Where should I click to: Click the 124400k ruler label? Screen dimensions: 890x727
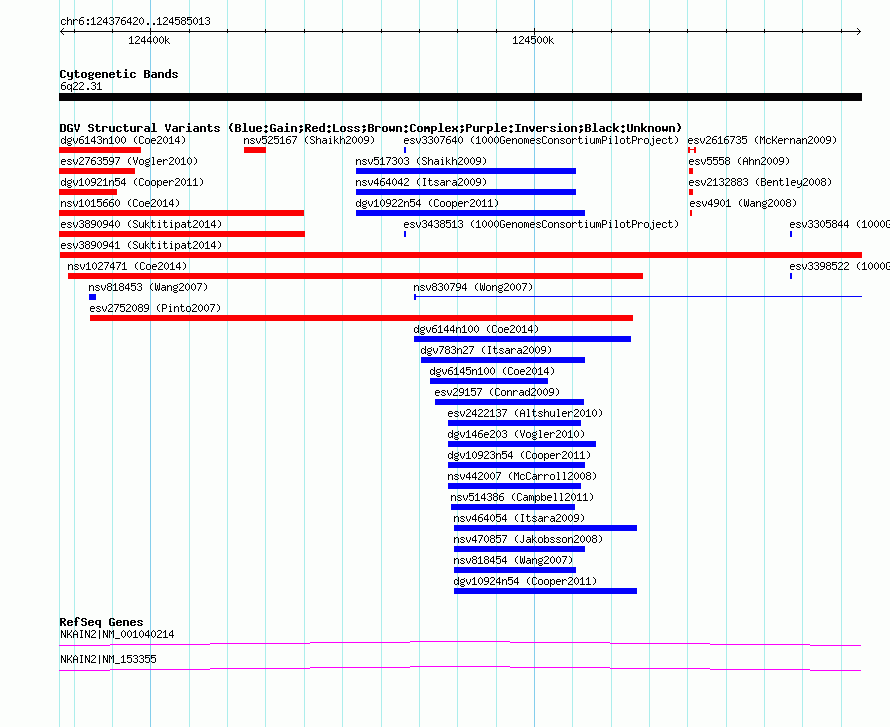point(149,40)
